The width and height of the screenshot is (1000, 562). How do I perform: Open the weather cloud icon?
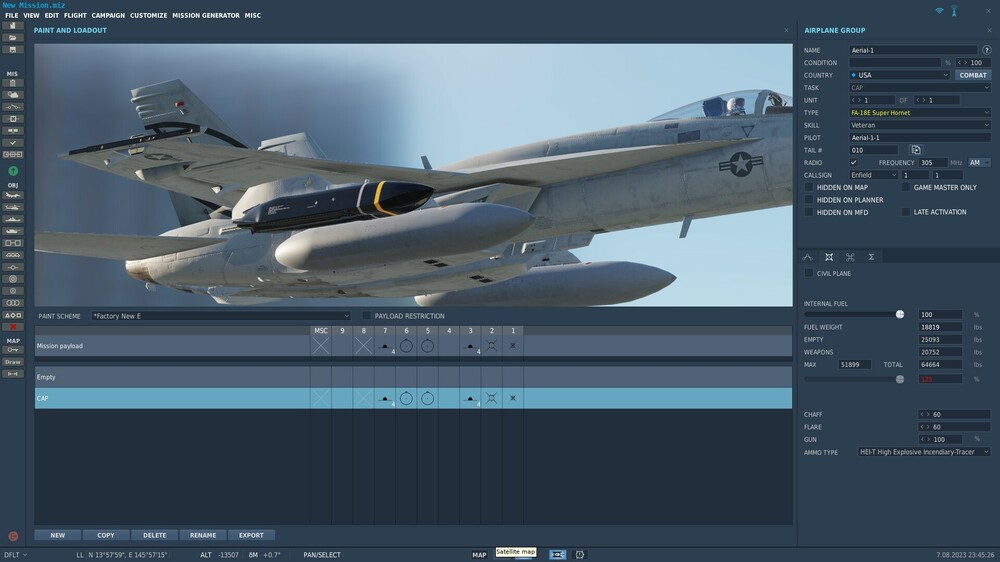[x=12, y=95]
